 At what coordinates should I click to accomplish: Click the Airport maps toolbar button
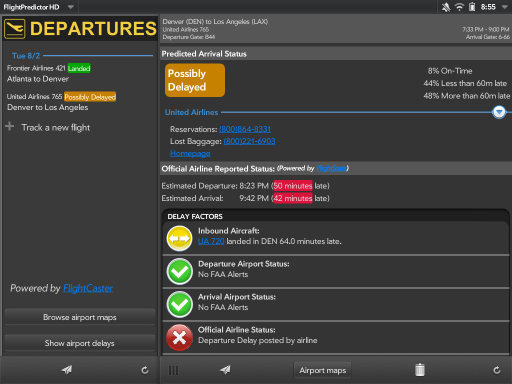[323, 370]
